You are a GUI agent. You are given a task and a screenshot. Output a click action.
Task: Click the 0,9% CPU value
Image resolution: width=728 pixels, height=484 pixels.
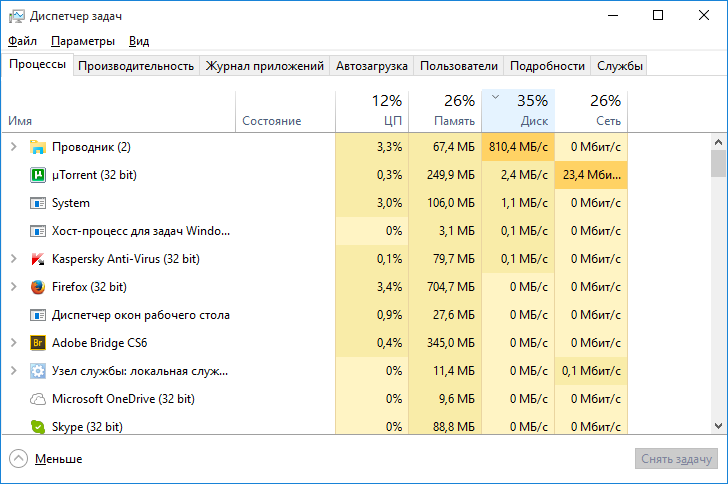[x=372, y=315]
